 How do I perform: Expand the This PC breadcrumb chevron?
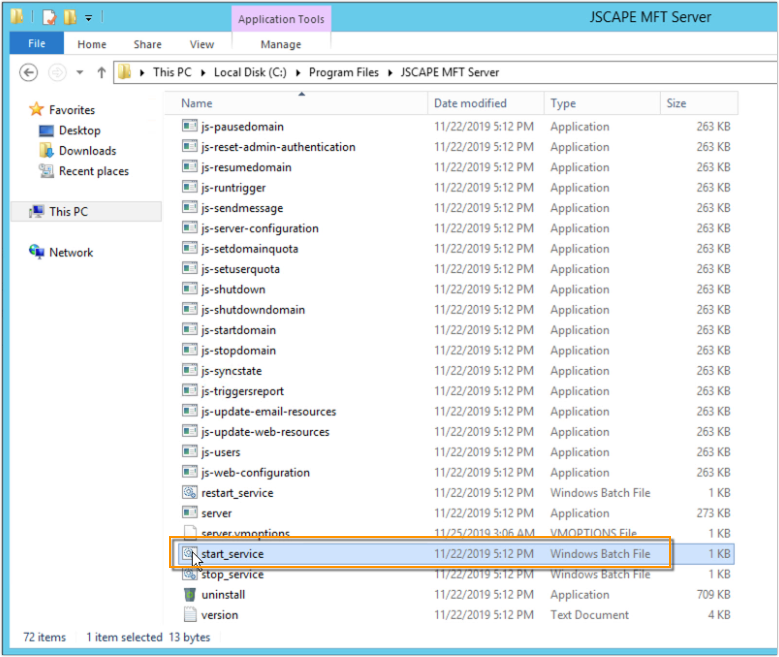click(203, 73)
